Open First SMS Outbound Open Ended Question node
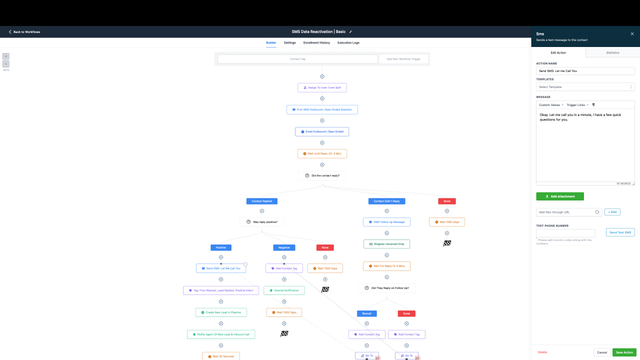 (x=322, y=110)
